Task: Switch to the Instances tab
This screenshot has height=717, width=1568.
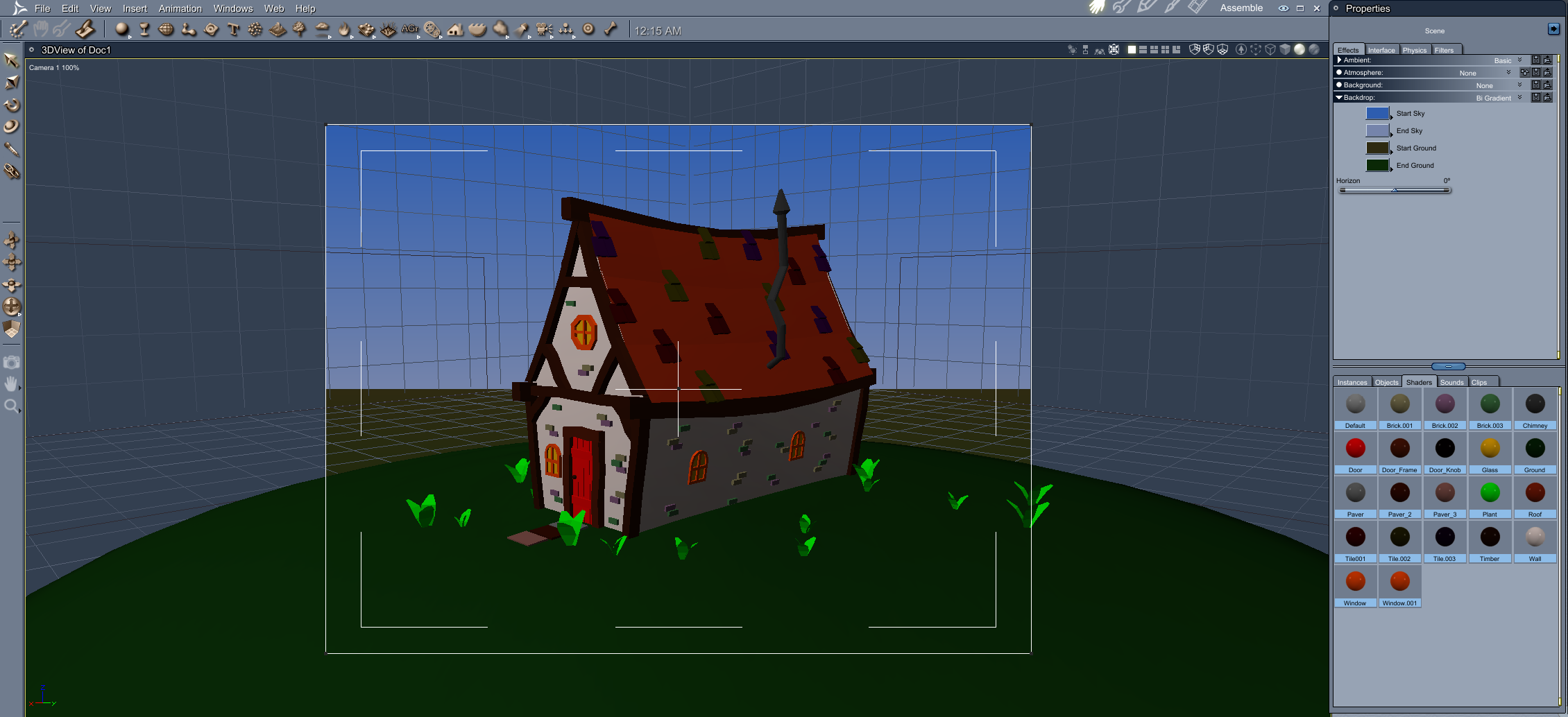Action: pos(1352,382)
